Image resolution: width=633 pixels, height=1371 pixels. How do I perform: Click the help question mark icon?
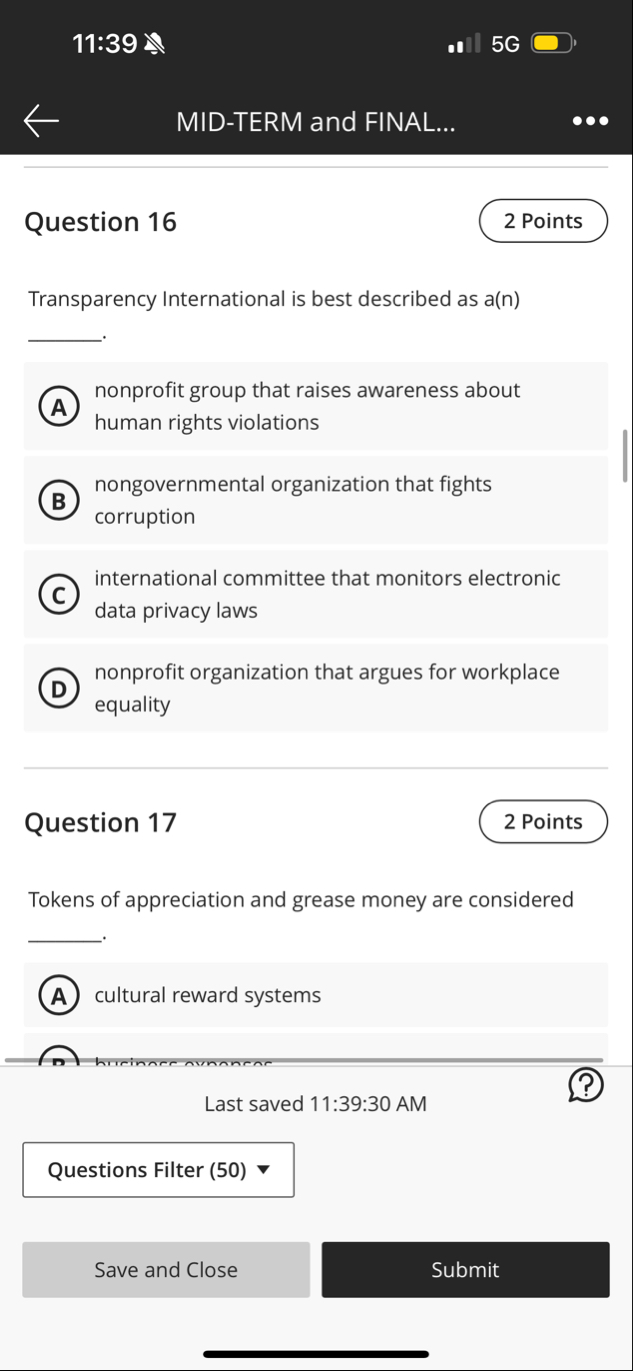pyautogui.click(x=586, y=1086)
